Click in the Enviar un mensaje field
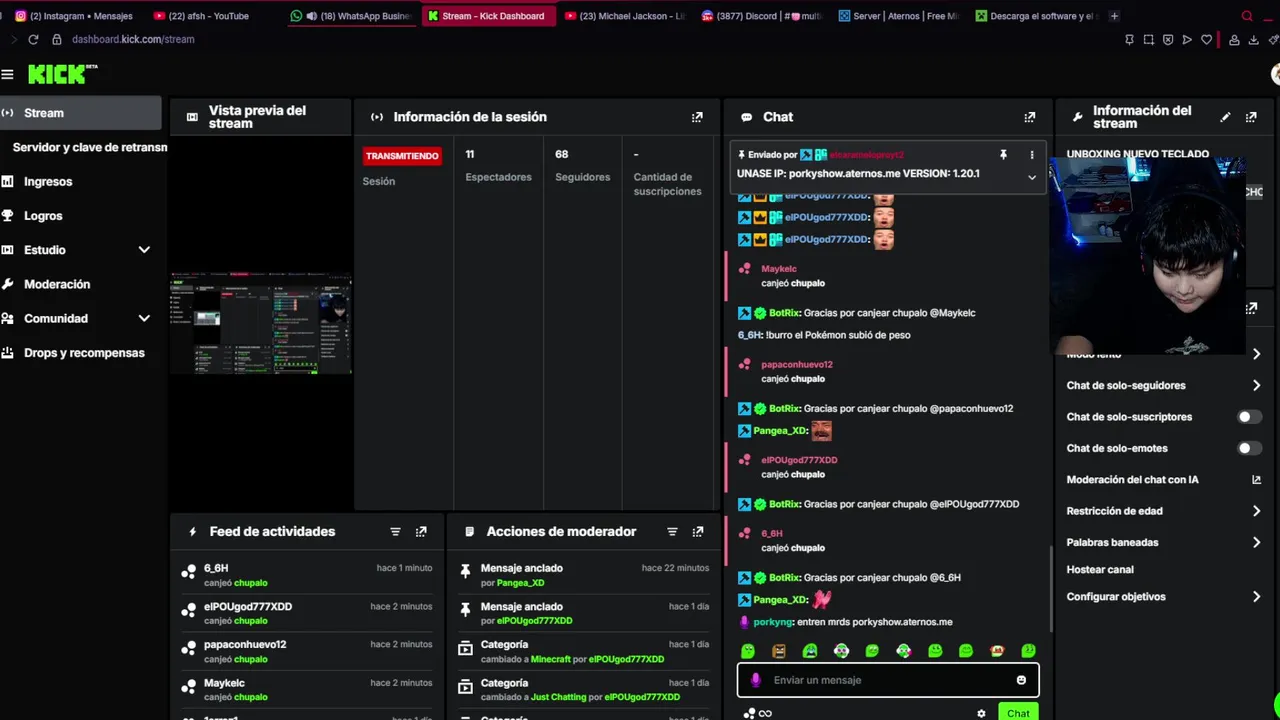Image resolution: width=1280 pixels, height=720 pixels. (x=888, y=680)
